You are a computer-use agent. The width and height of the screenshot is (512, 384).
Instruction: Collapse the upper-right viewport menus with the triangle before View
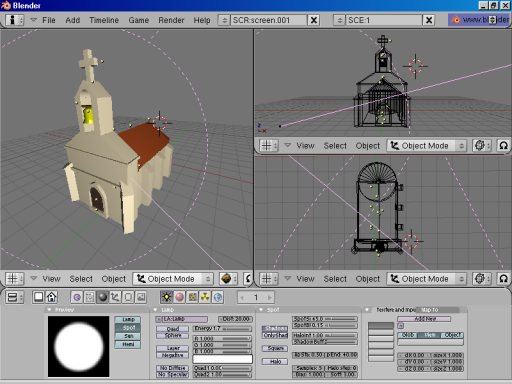[x=287, y=145]
